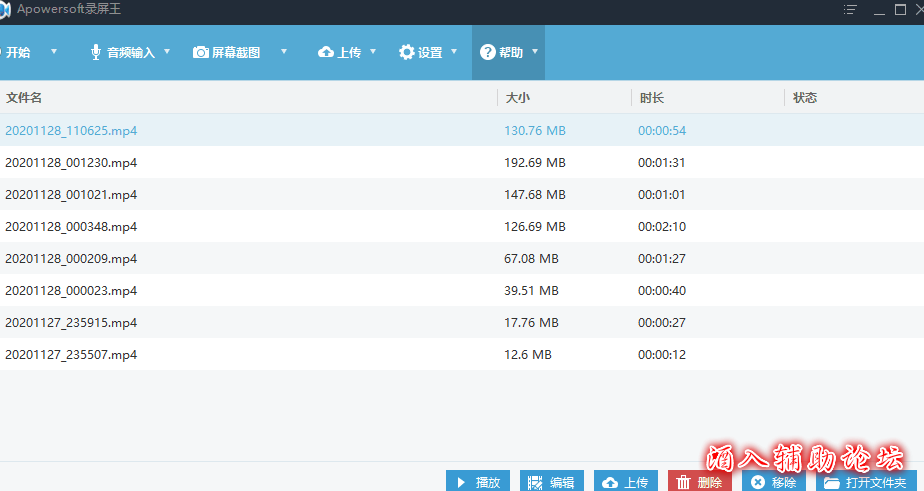Expand the 设置 dropdown arrow
This screenshot has width=924, height=491.
pos(454,52)
